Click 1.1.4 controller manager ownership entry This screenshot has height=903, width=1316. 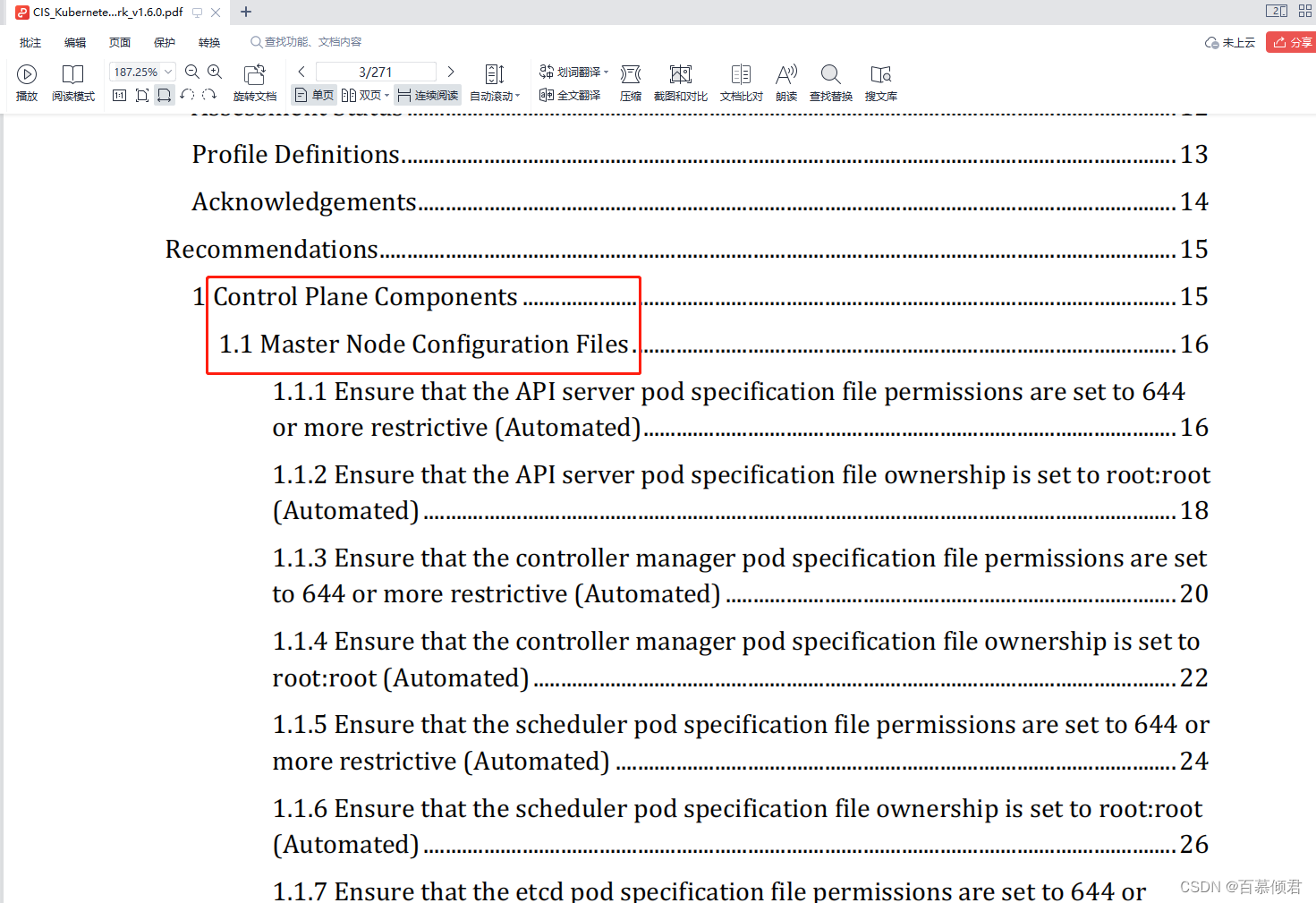(x=741, y=660)
